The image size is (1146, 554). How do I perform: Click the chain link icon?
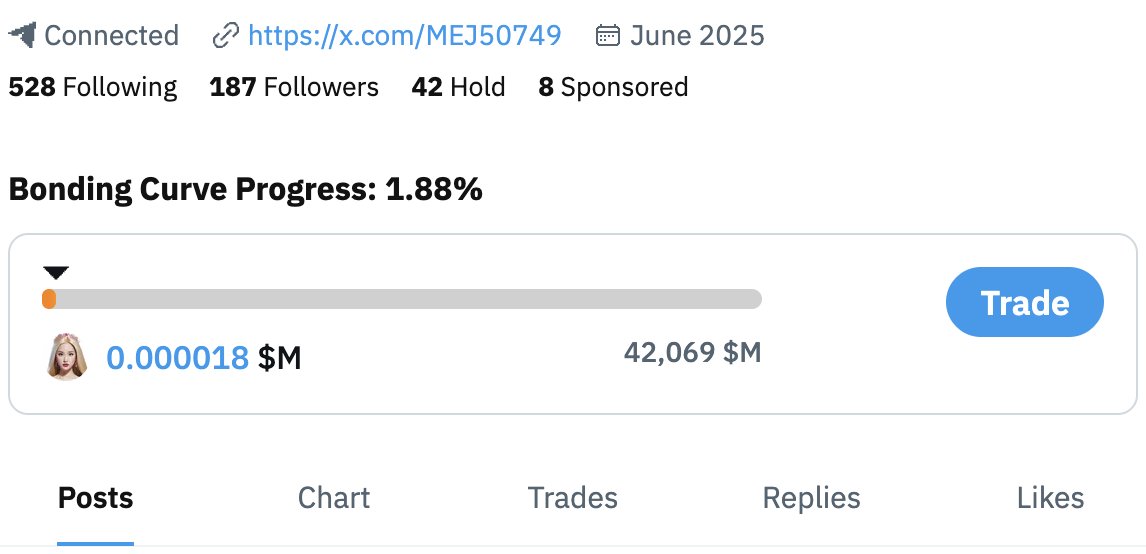(225, 36)
